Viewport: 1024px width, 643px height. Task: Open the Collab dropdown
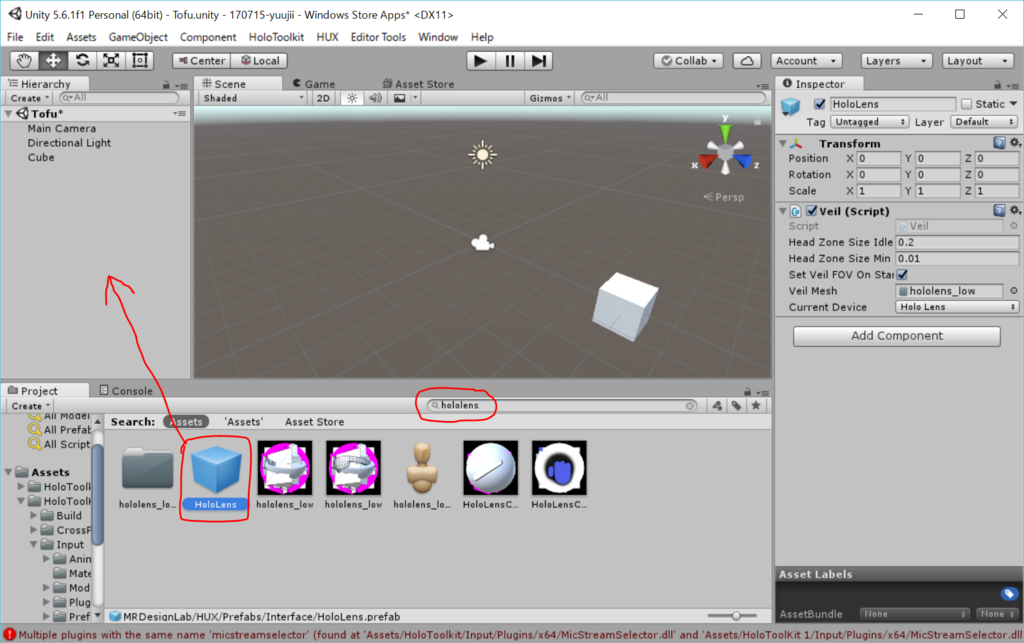[x=688, y=61]
